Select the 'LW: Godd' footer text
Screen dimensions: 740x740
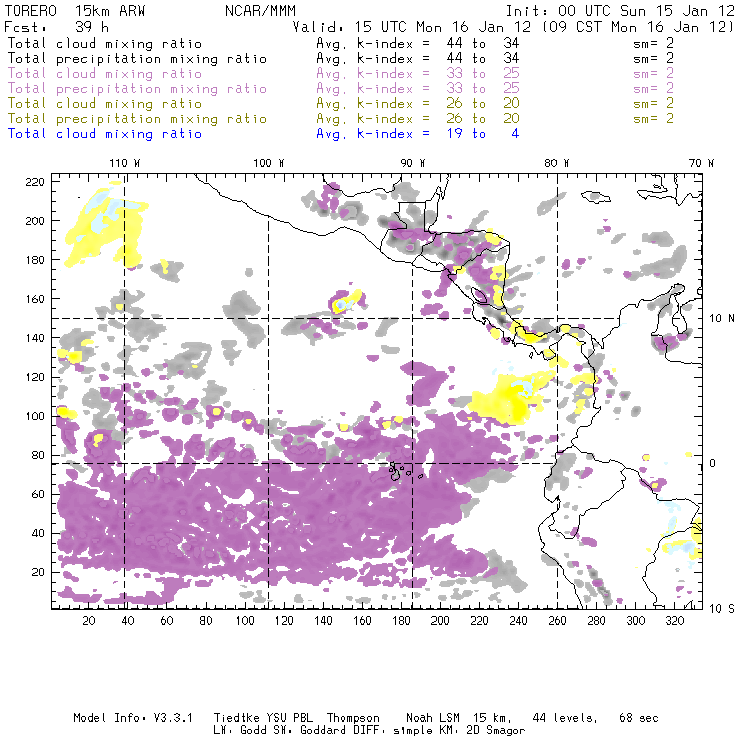pos(240,731)
